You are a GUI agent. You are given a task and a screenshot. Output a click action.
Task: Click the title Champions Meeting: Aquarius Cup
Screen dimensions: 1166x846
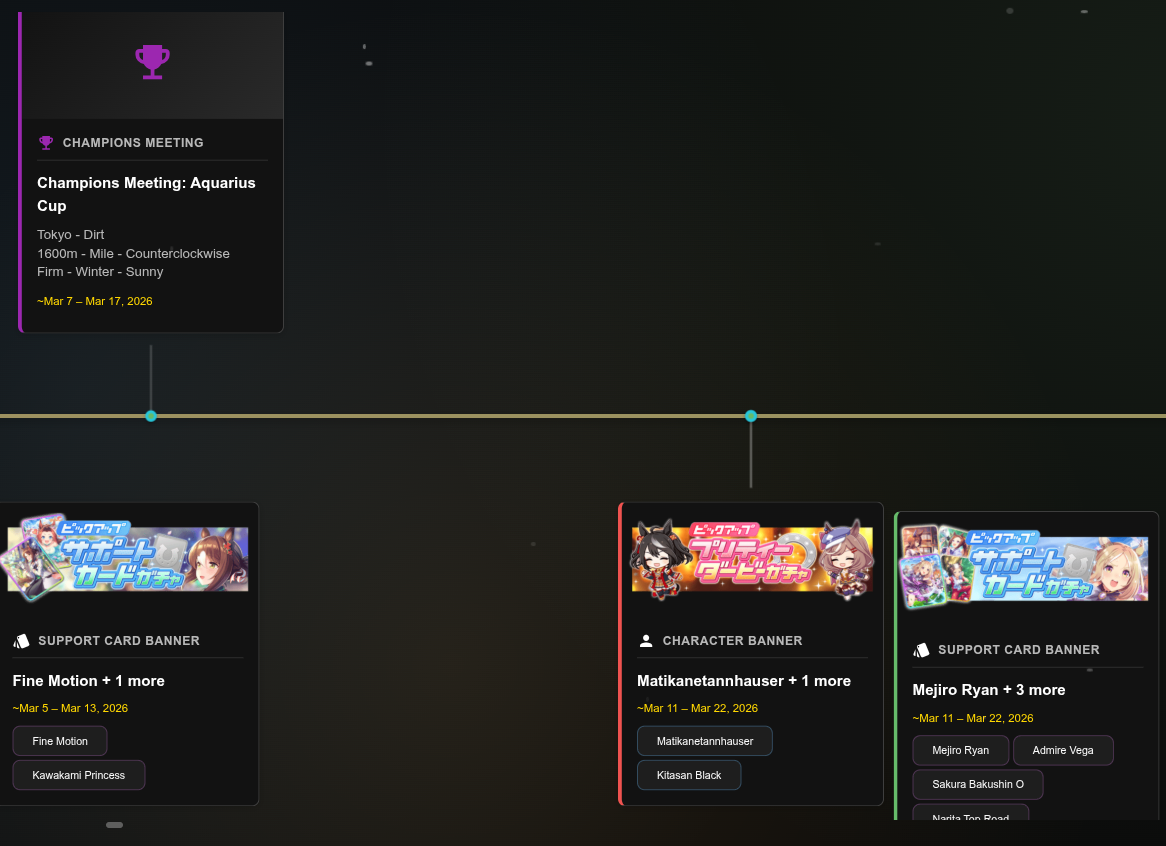[146, 194]
